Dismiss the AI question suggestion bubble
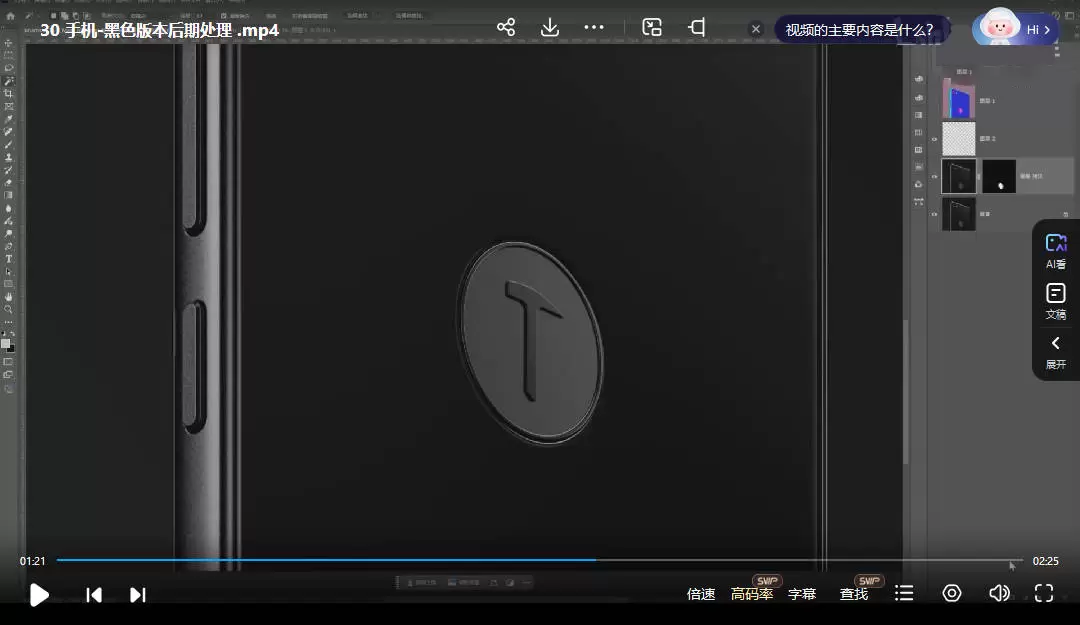The width and height of the screenshot is (1080, 625). [x=756, y=30]
